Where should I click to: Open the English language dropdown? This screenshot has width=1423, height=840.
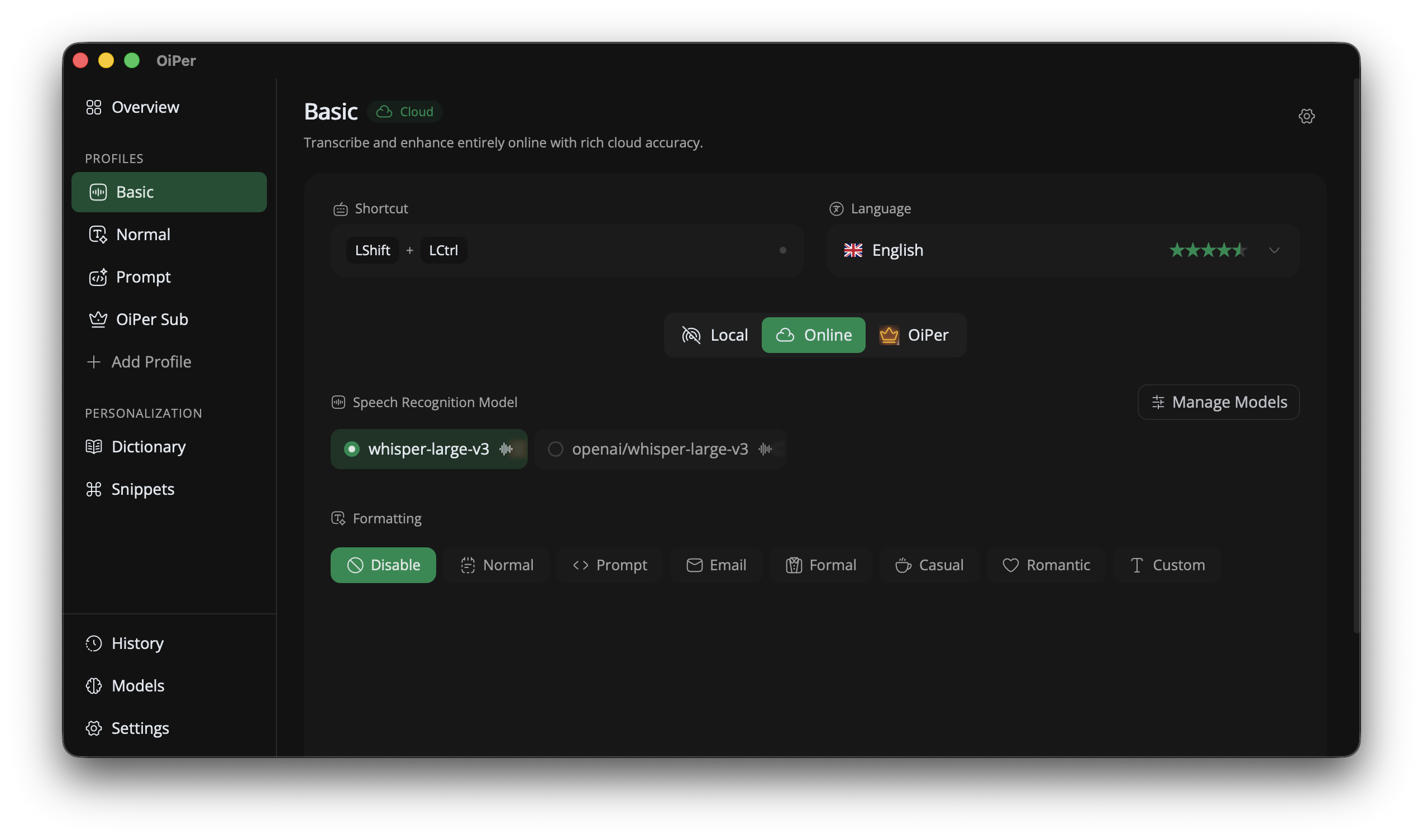(x=1063, y=250)
